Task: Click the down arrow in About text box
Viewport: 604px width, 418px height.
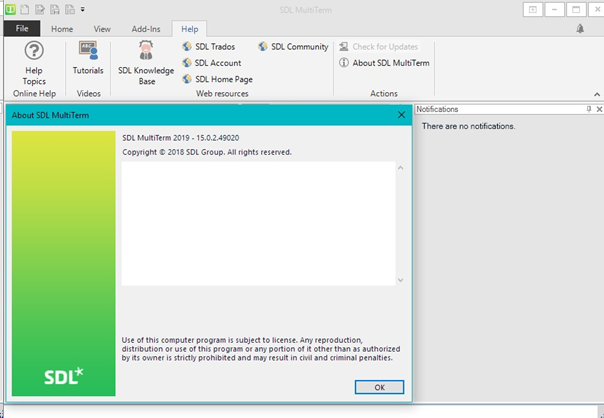Action: [x=401, y=280]
